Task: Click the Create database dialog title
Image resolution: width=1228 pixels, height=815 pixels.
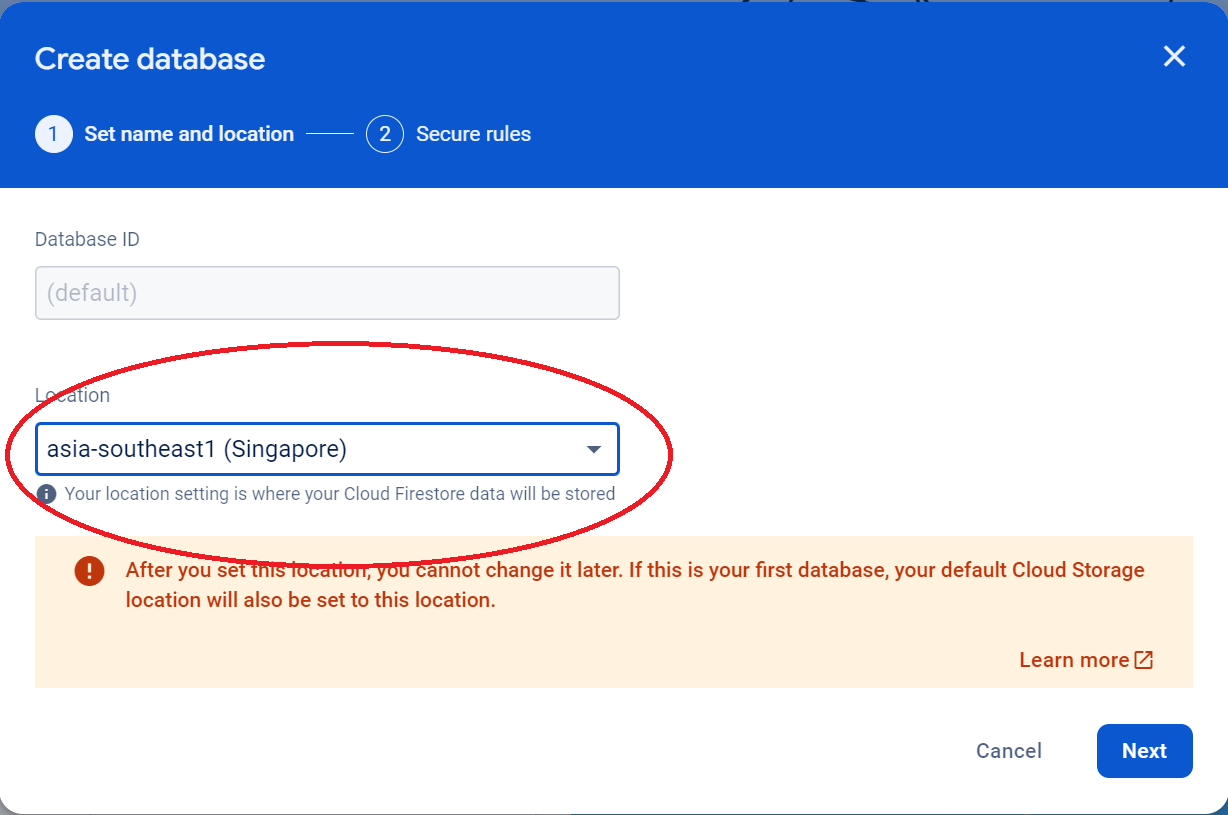Action: pos(150,58)
